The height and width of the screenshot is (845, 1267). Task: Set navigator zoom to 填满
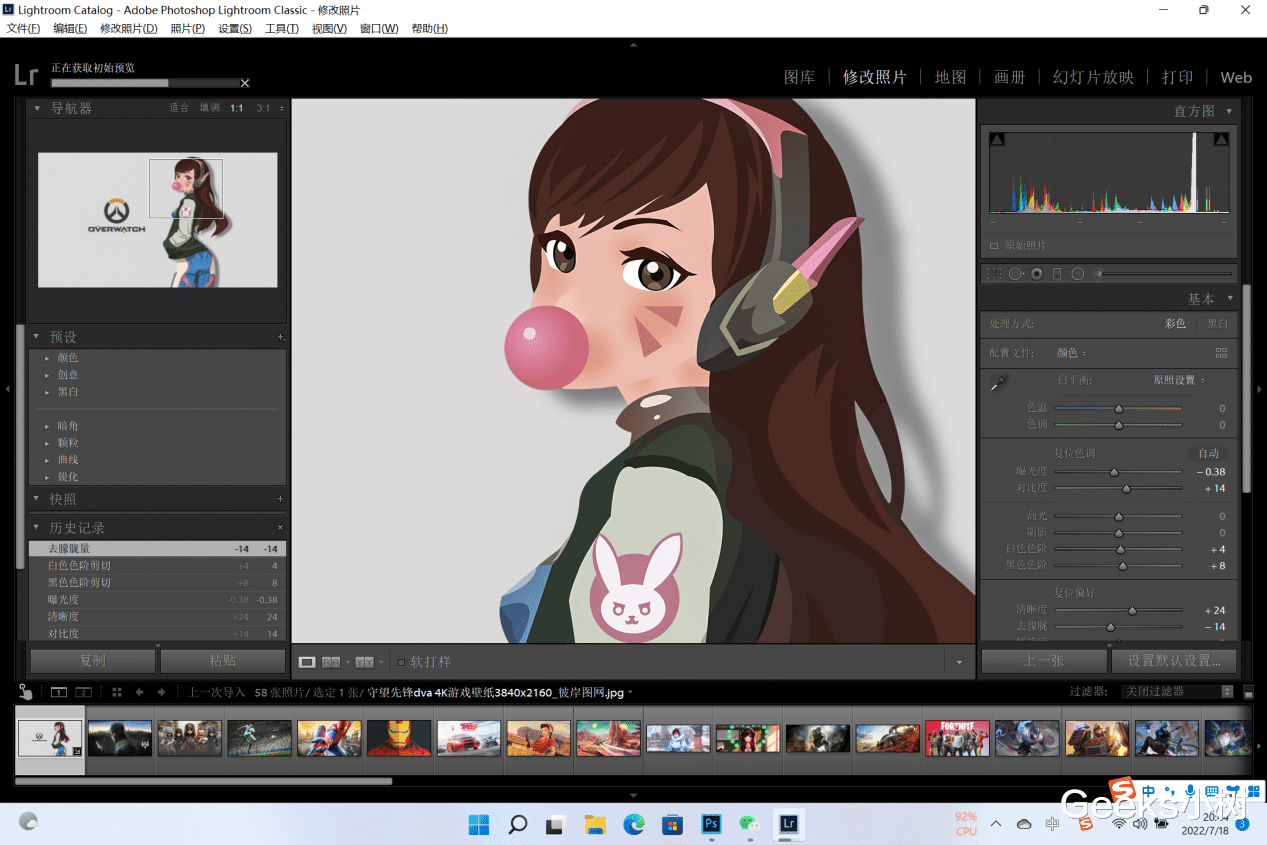click(209, 108)
